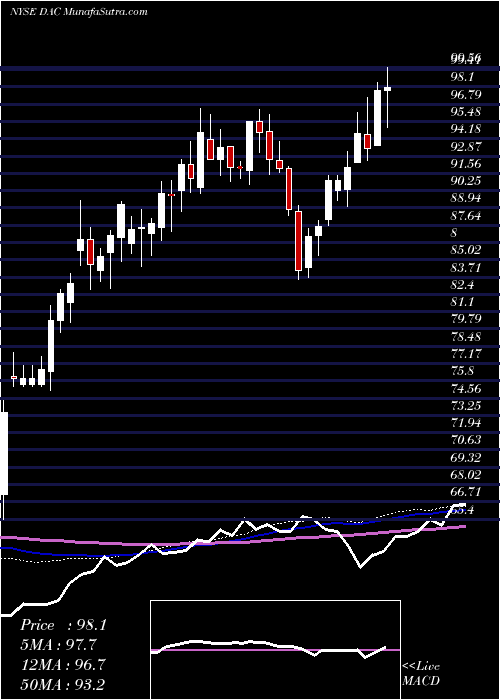Select the 94.18 price level label

pos(466,129)
